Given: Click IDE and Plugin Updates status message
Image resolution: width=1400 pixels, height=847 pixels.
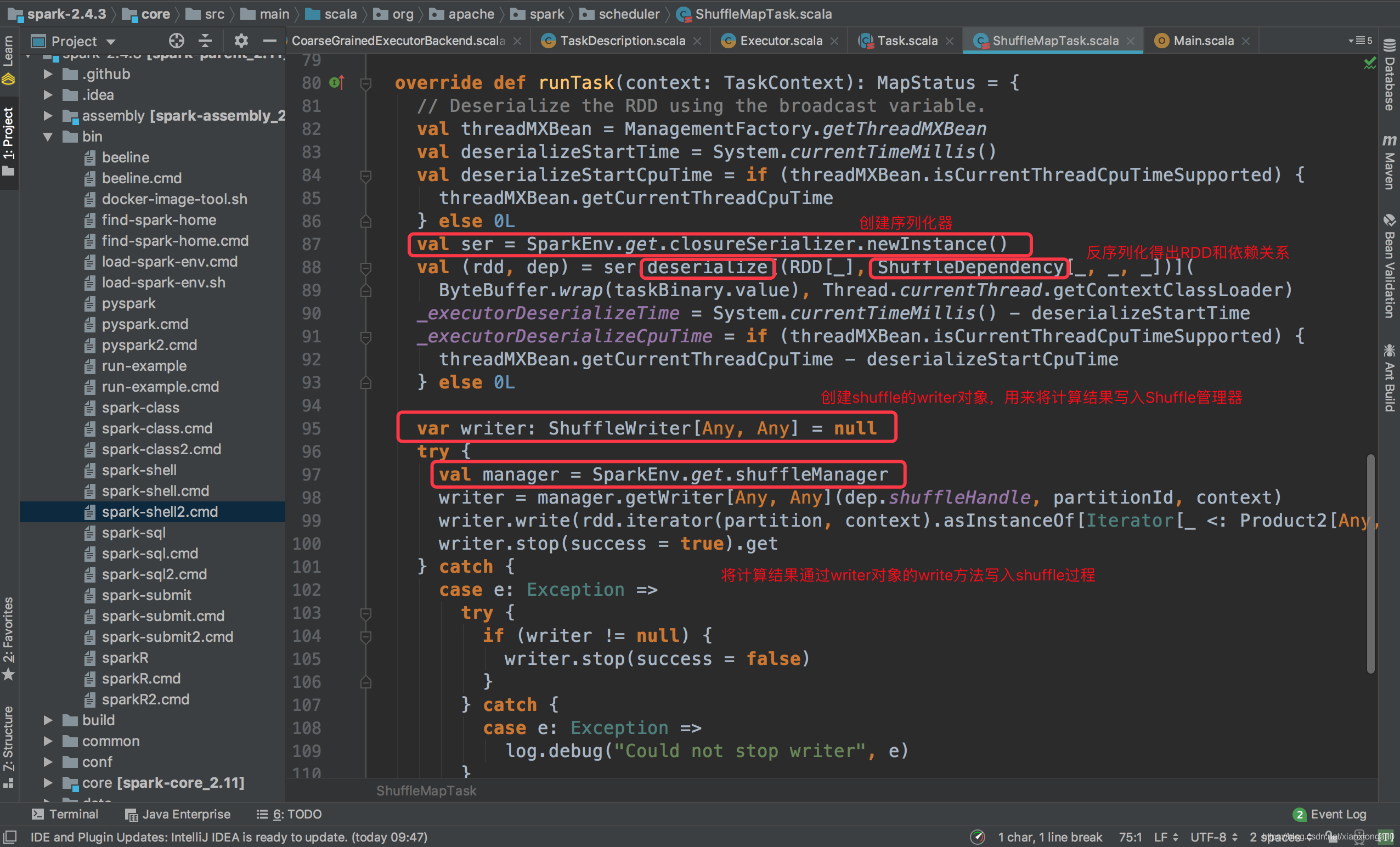Looking at the screenshot, I should 228,837.
